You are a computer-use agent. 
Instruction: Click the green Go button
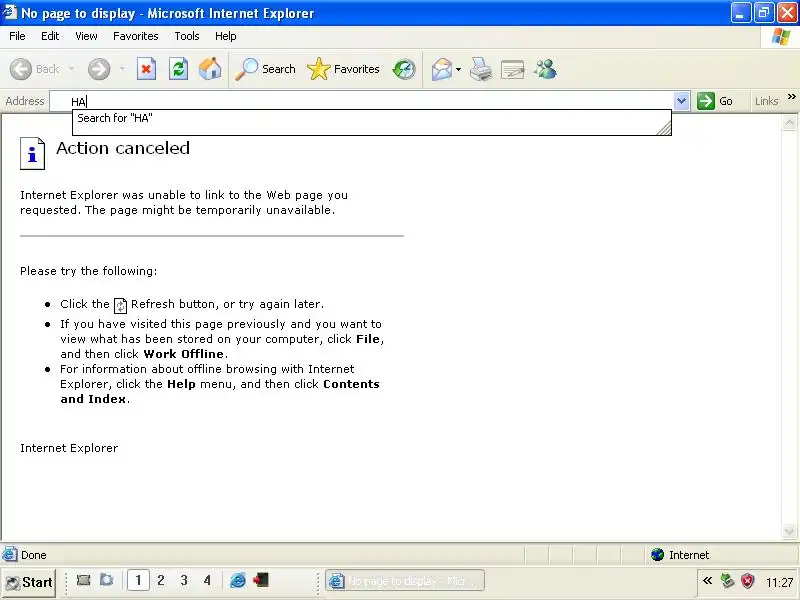[715, 101]
